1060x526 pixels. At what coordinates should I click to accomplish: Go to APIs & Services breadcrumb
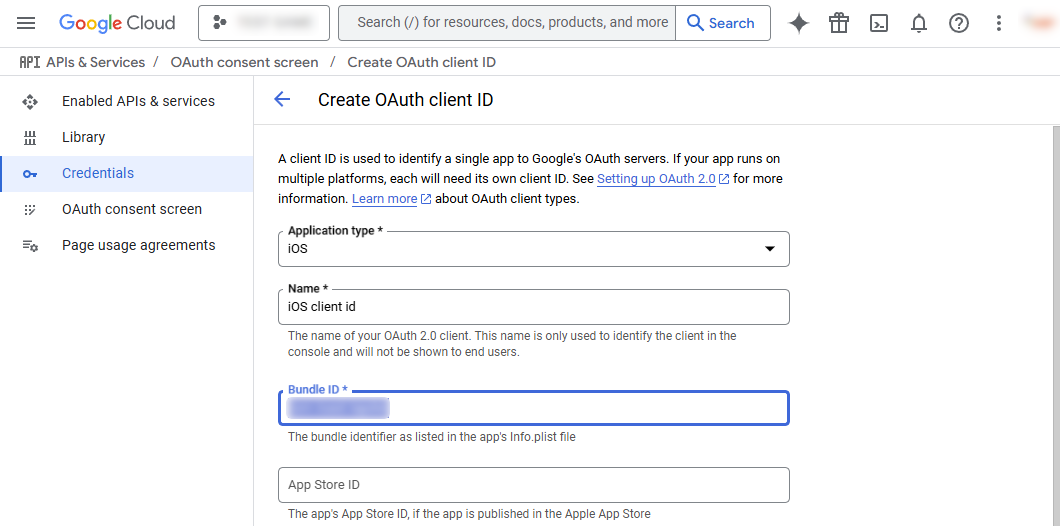(x=95, y=62)
